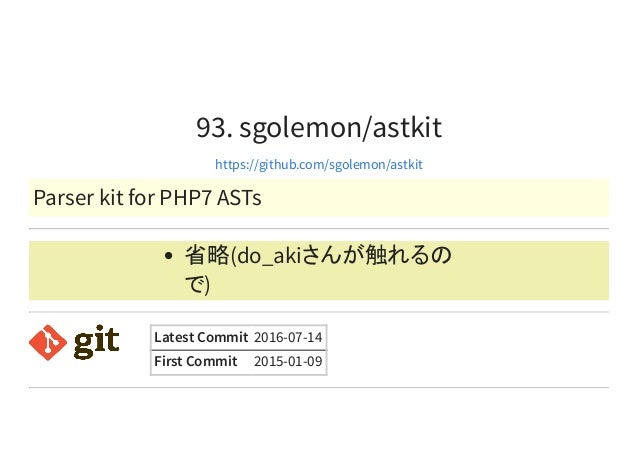638x465 pixels.
Task: Click "PHP7" in the description line
Action: [186, 198]
